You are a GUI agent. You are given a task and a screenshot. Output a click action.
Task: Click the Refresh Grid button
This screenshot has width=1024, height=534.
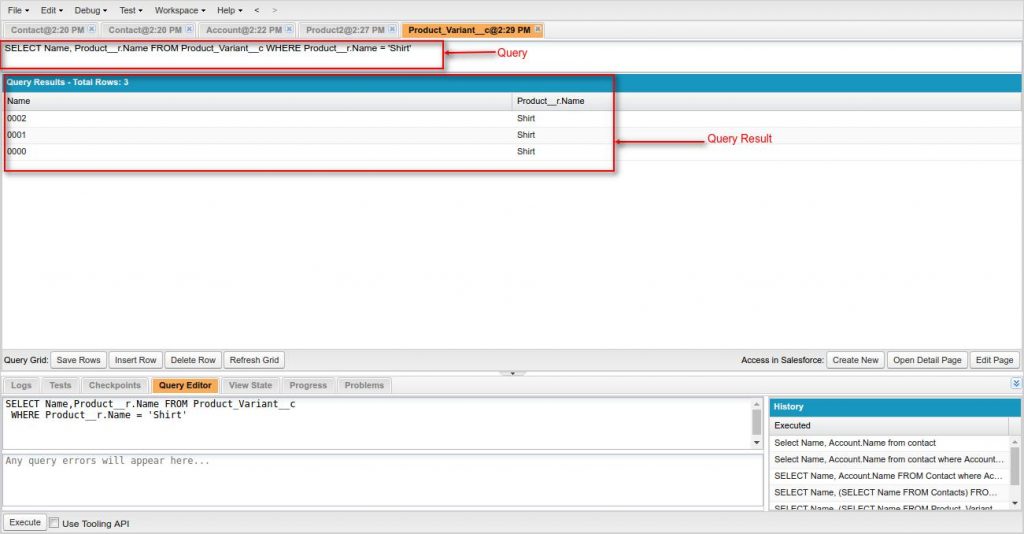point(255,360)
